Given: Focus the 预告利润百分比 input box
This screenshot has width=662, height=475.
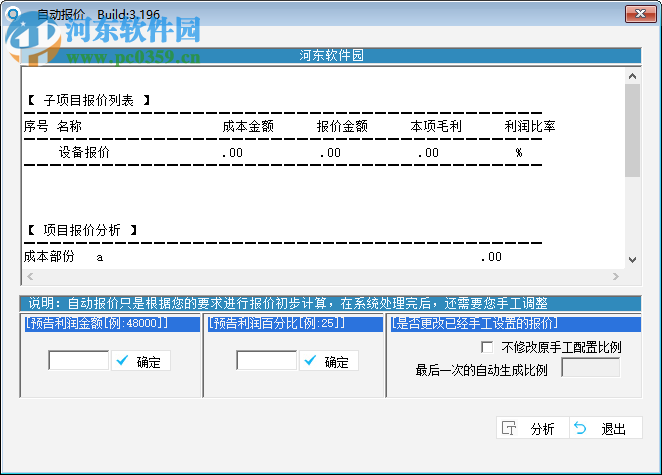Looking at the screenshot, I should pos(266,361).
